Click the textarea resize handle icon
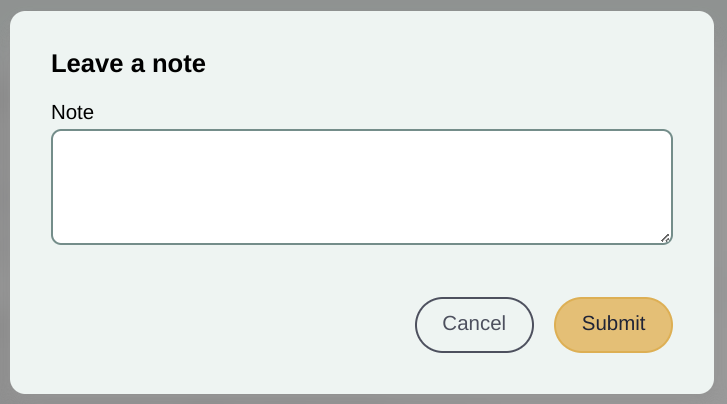 [x=665, y=238]
